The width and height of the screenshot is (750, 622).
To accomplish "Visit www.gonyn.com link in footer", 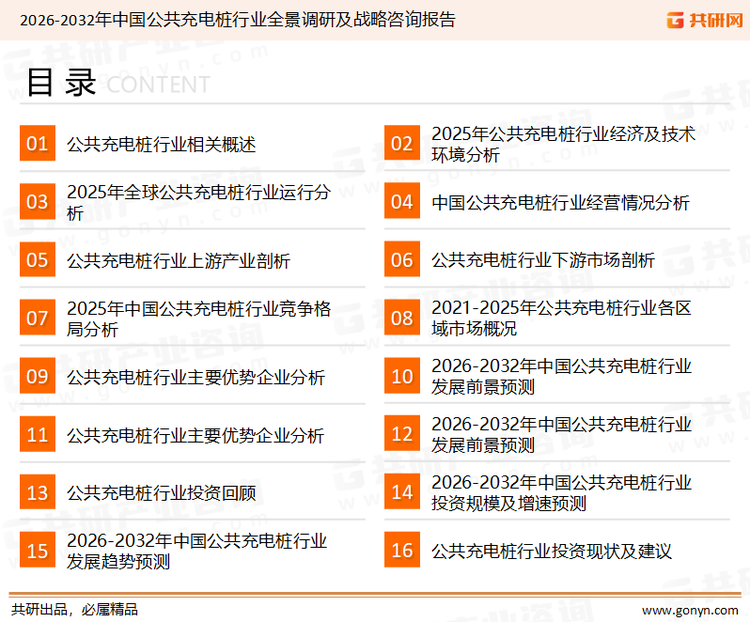I will (x=690, y=611).
